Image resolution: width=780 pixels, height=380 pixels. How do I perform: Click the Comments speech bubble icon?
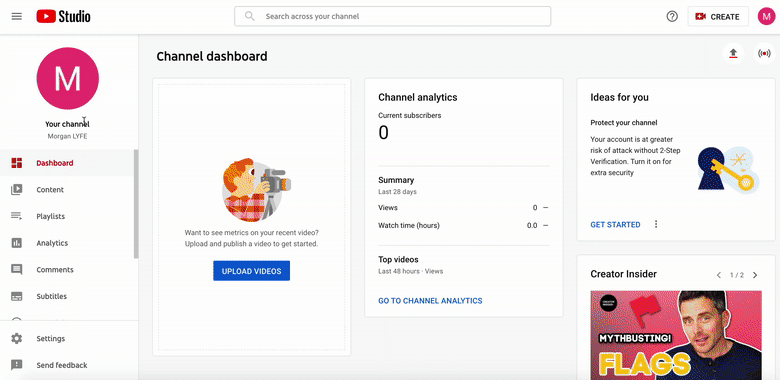tap(17, 270)
